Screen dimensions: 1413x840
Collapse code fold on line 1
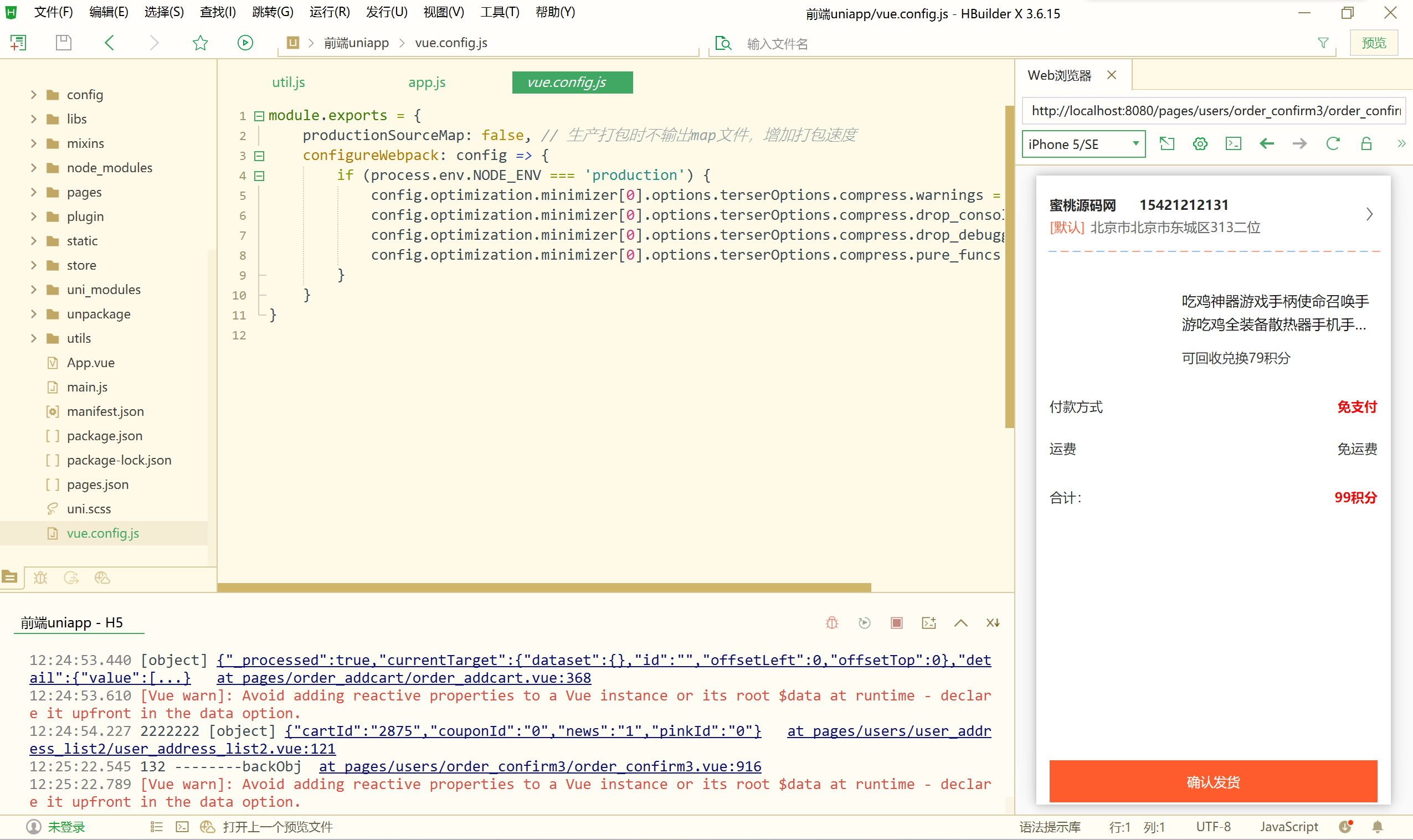tap(259, 116)
